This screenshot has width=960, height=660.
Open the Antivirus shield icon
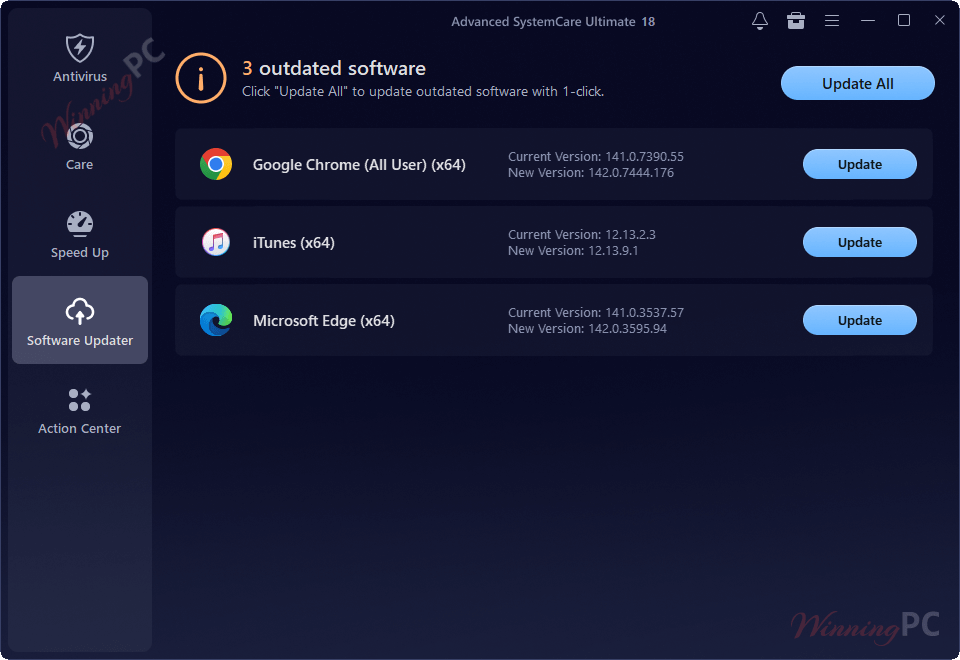pos(80,48)
